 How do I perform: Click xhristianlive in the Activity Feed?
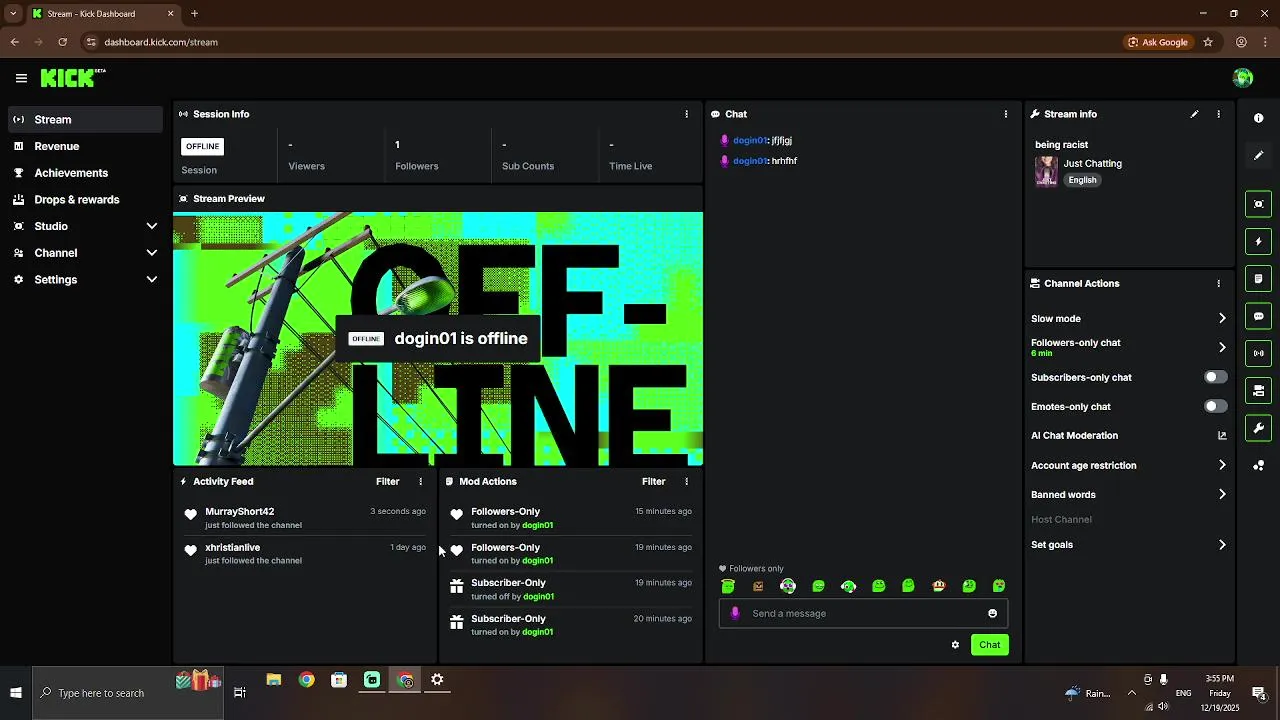(x=233, y=547)
